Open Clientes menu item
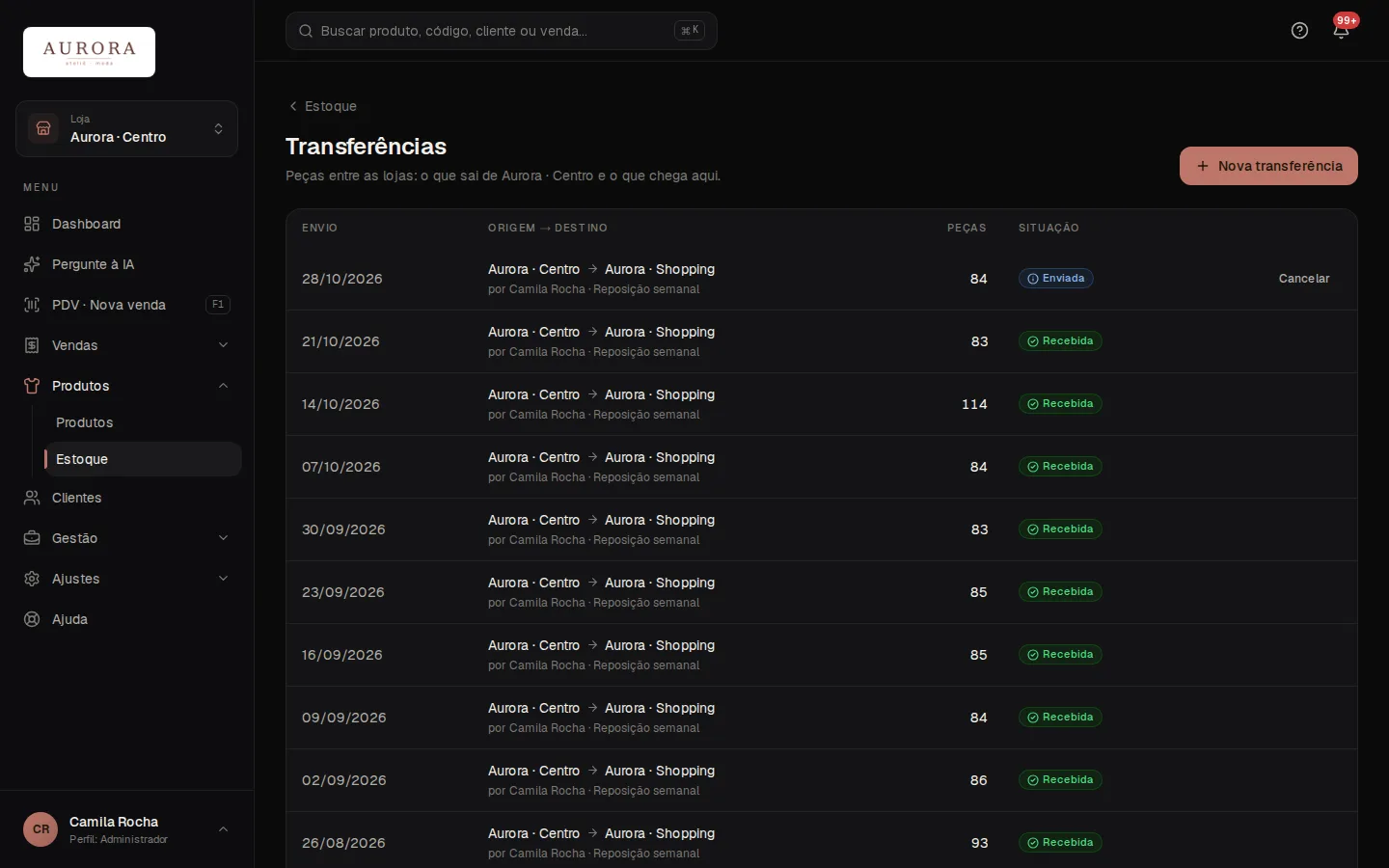 click(126, 498)
